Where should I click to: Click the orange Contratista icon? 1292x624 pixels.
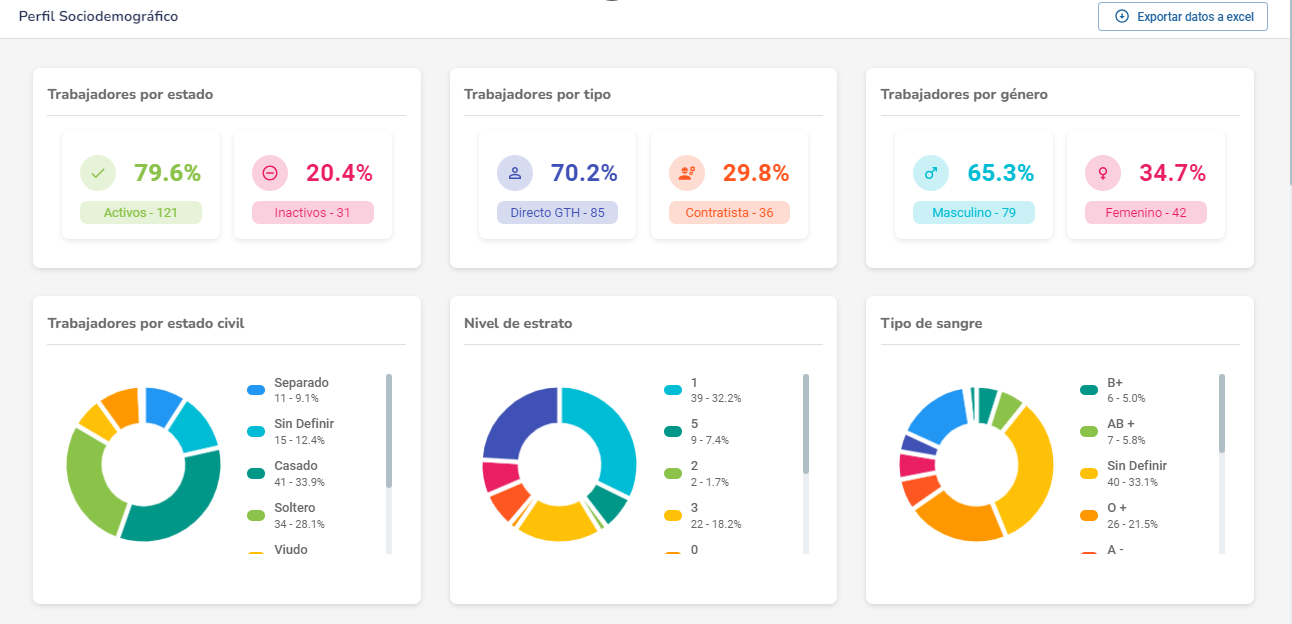coord(687,173)
